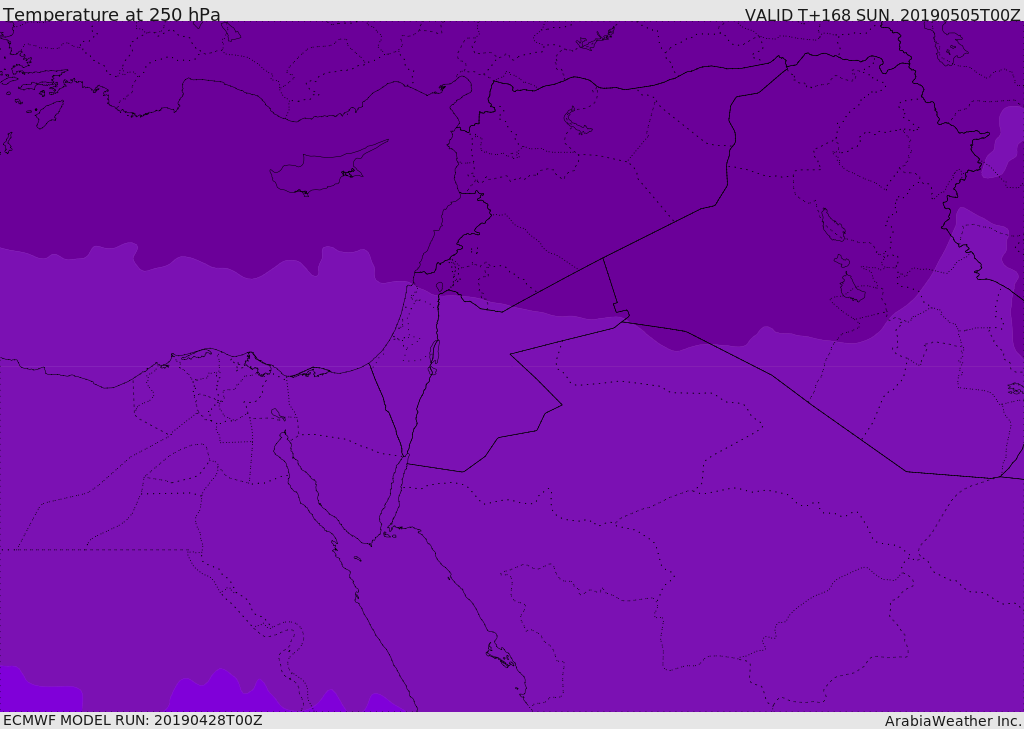Click the 'Temperature at 250 hPa' title
1024x729 pixels.
tap(112, 14)
